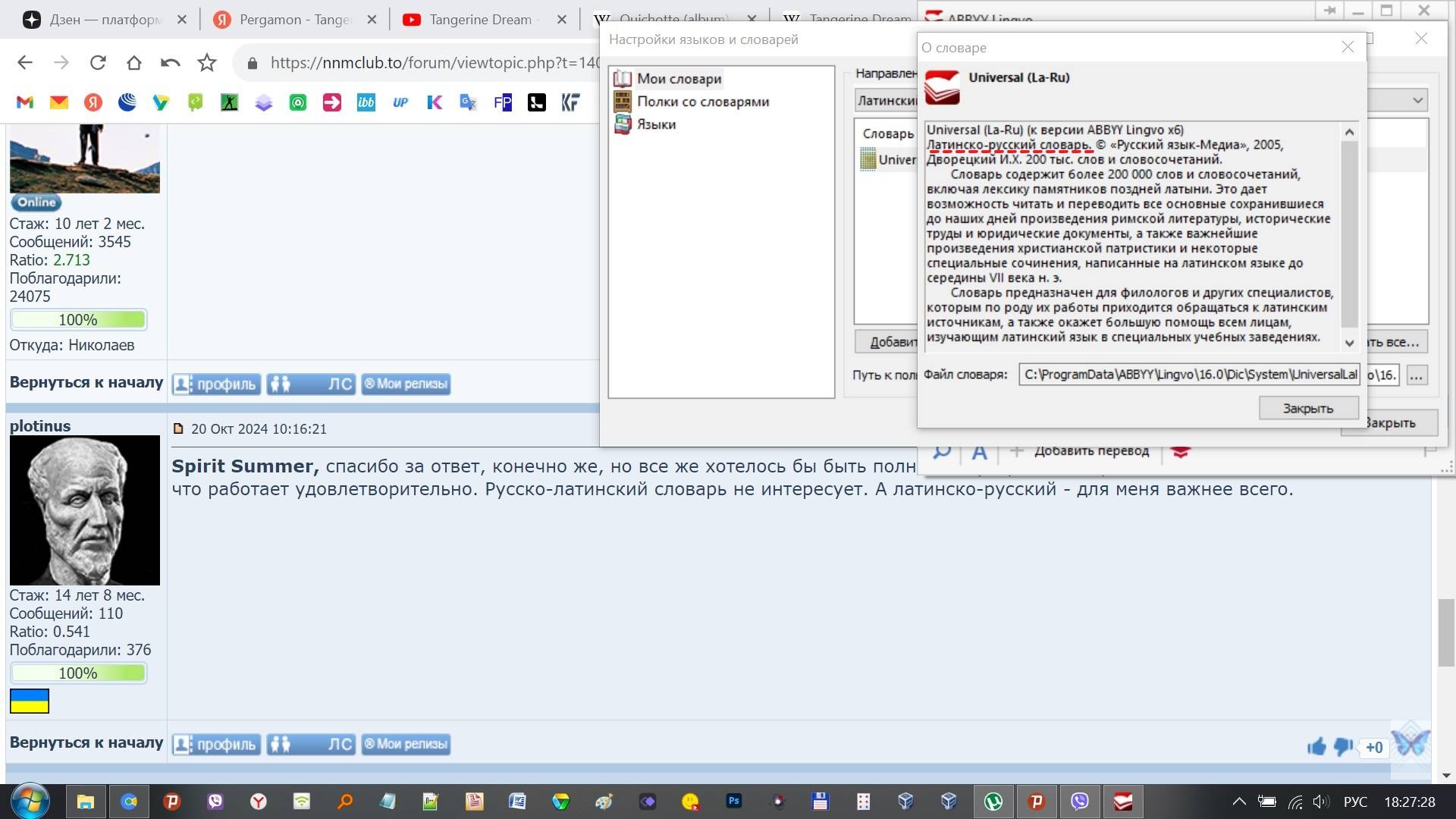This screenshot has height=819, width=1456.
Task: Click the thumbs up icon on plotinus post
Action: tap(1316, 747)
